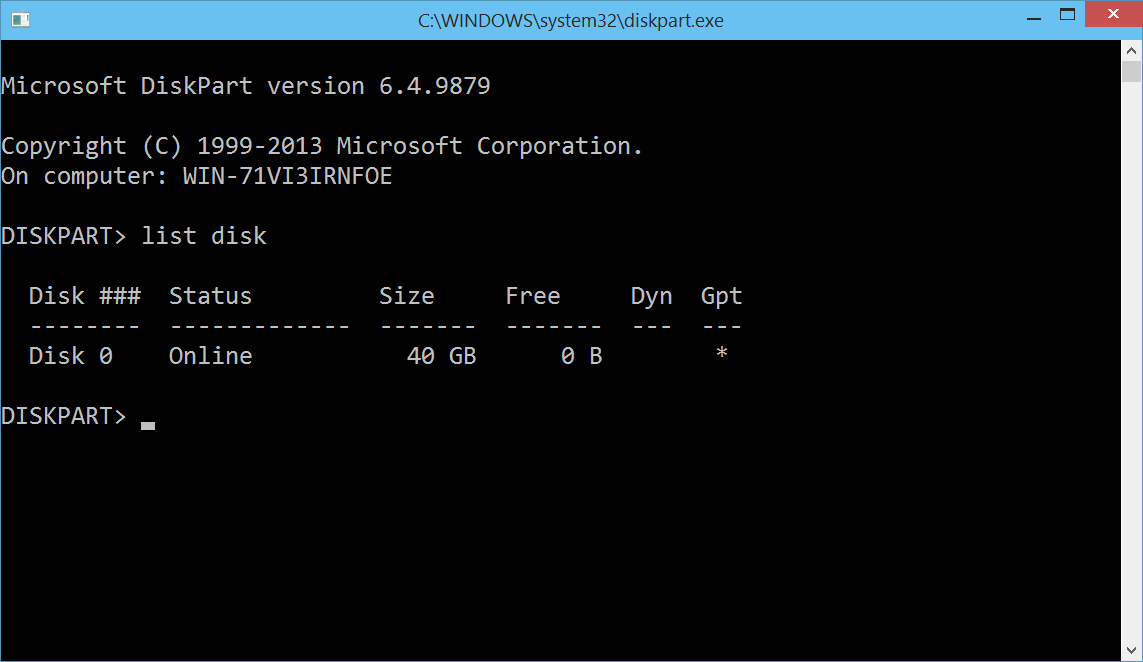Screen dimensions: 1143x662
Task: Click the asterisk under the Gpt column
Action: pos(721,356)
